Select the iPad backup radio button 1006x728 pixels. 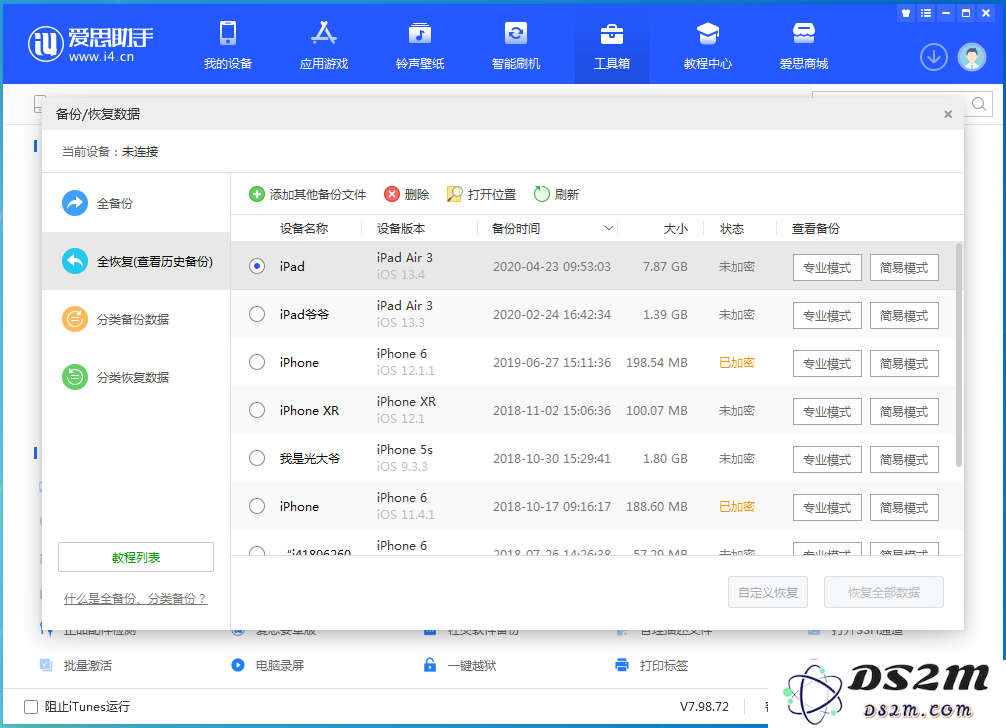click(257, 266)
